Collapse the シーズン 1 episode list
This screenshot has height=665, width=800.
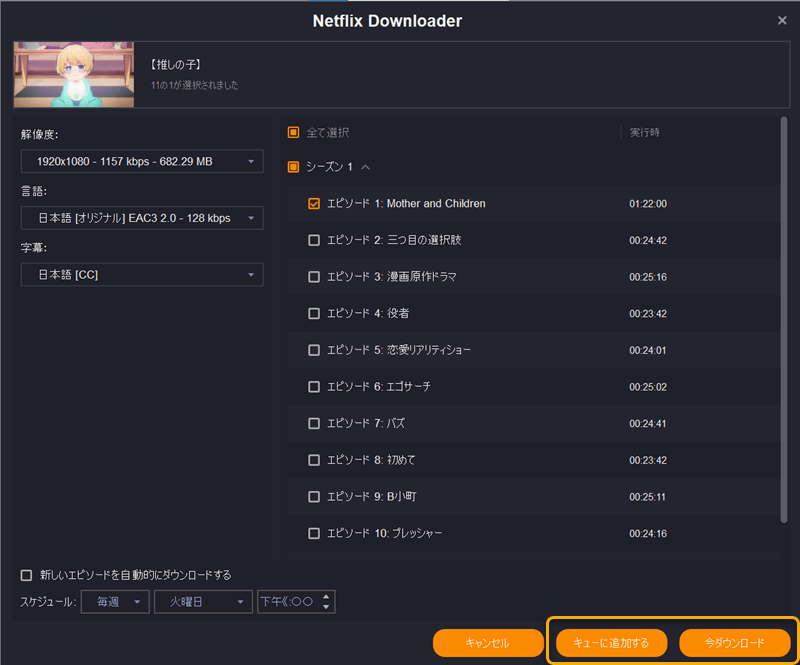[x=365, y=167]
